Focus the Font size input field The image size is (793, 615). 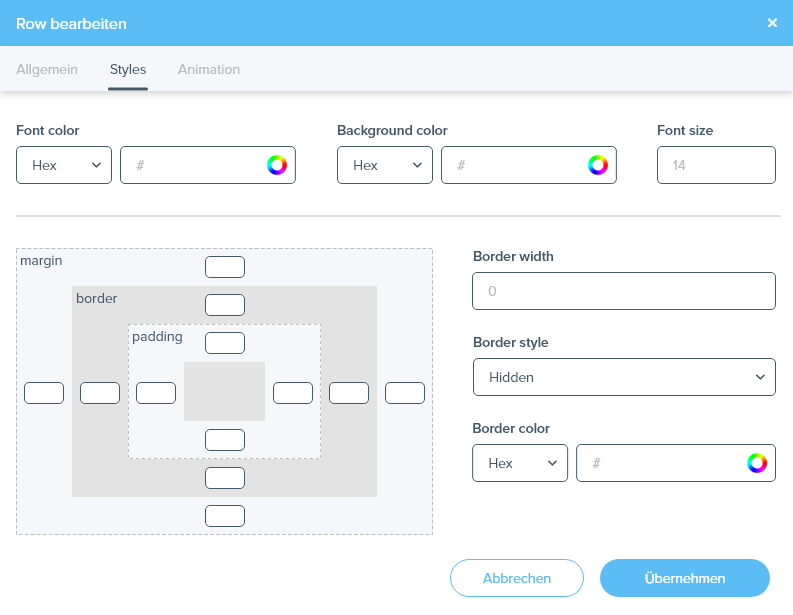[716, 165]
